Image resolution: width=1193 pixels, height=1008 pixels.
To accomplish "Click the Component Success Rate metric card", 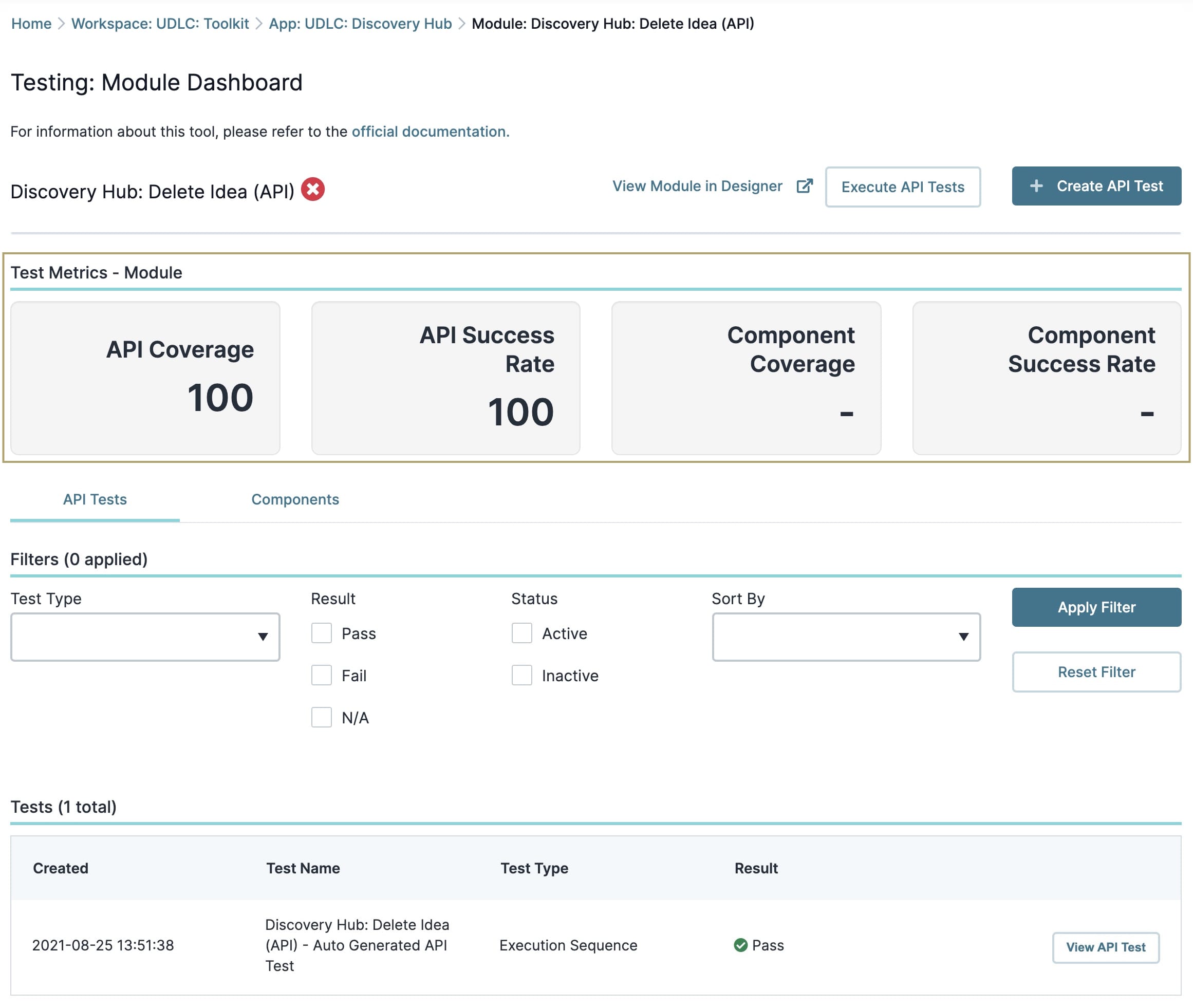I will (x=1047, y=378).
